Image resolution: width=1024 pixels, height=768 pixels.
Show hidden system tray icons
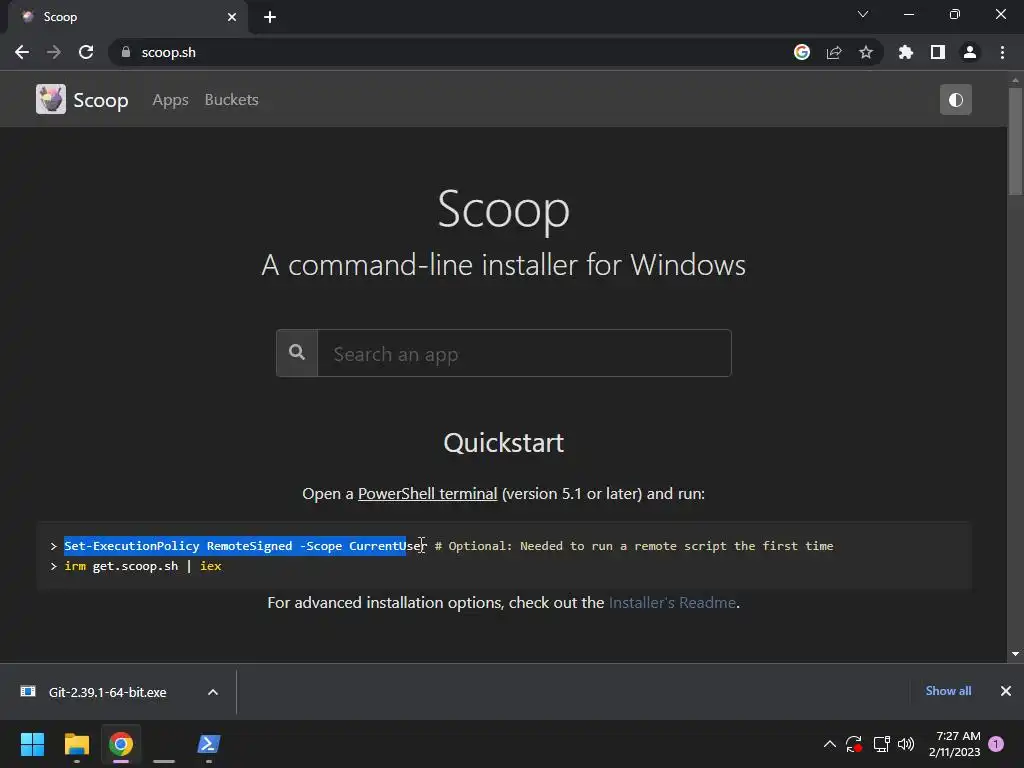(830, 744)
